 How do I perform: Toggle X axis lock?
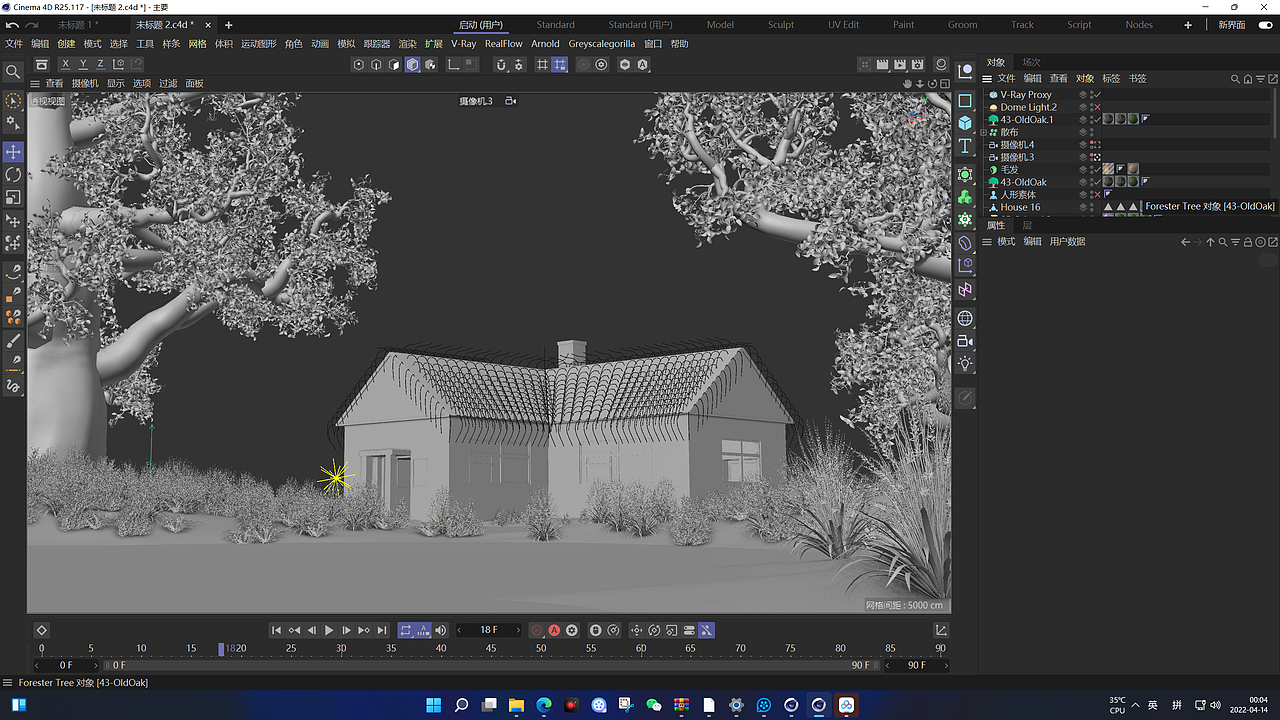click(x=66, y=64)
